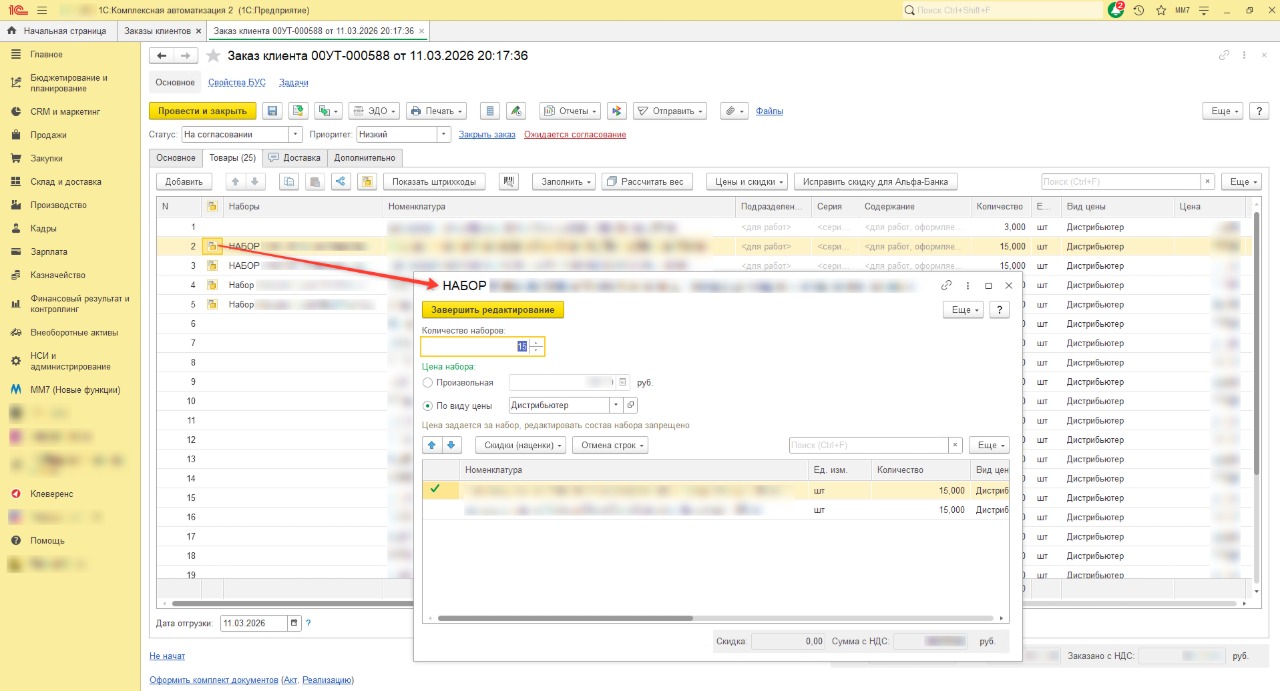The height and width of the screenshot is (691, 1280).
Task: Click the search field in the НАБОР dialog
Action: (x=868, y=445)
